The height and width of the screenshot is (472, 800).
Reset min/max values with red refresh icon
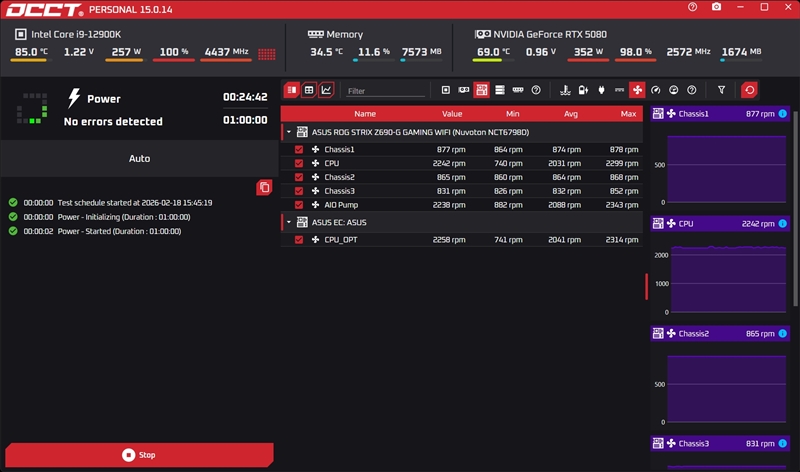tap(749, 90)
